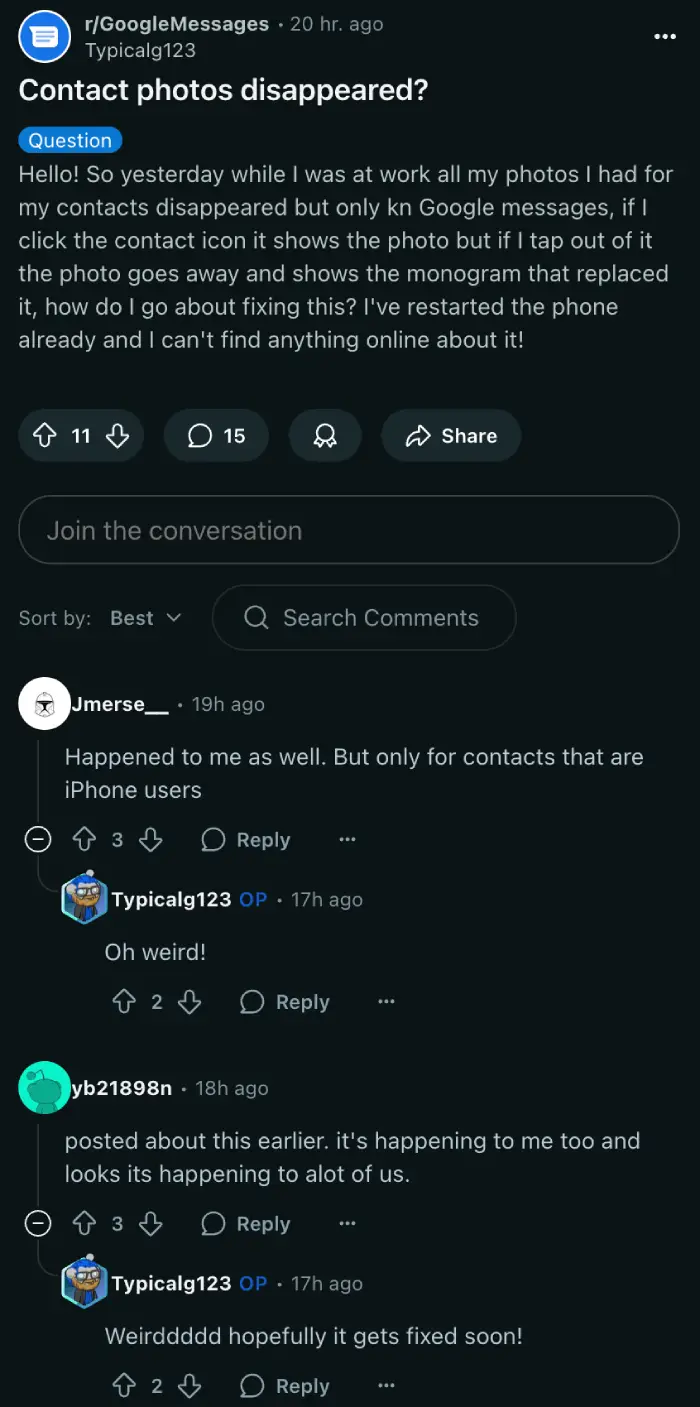Upvote the Contact photos disappeared post
The image size is (700, 1407).
click(45, 436)
